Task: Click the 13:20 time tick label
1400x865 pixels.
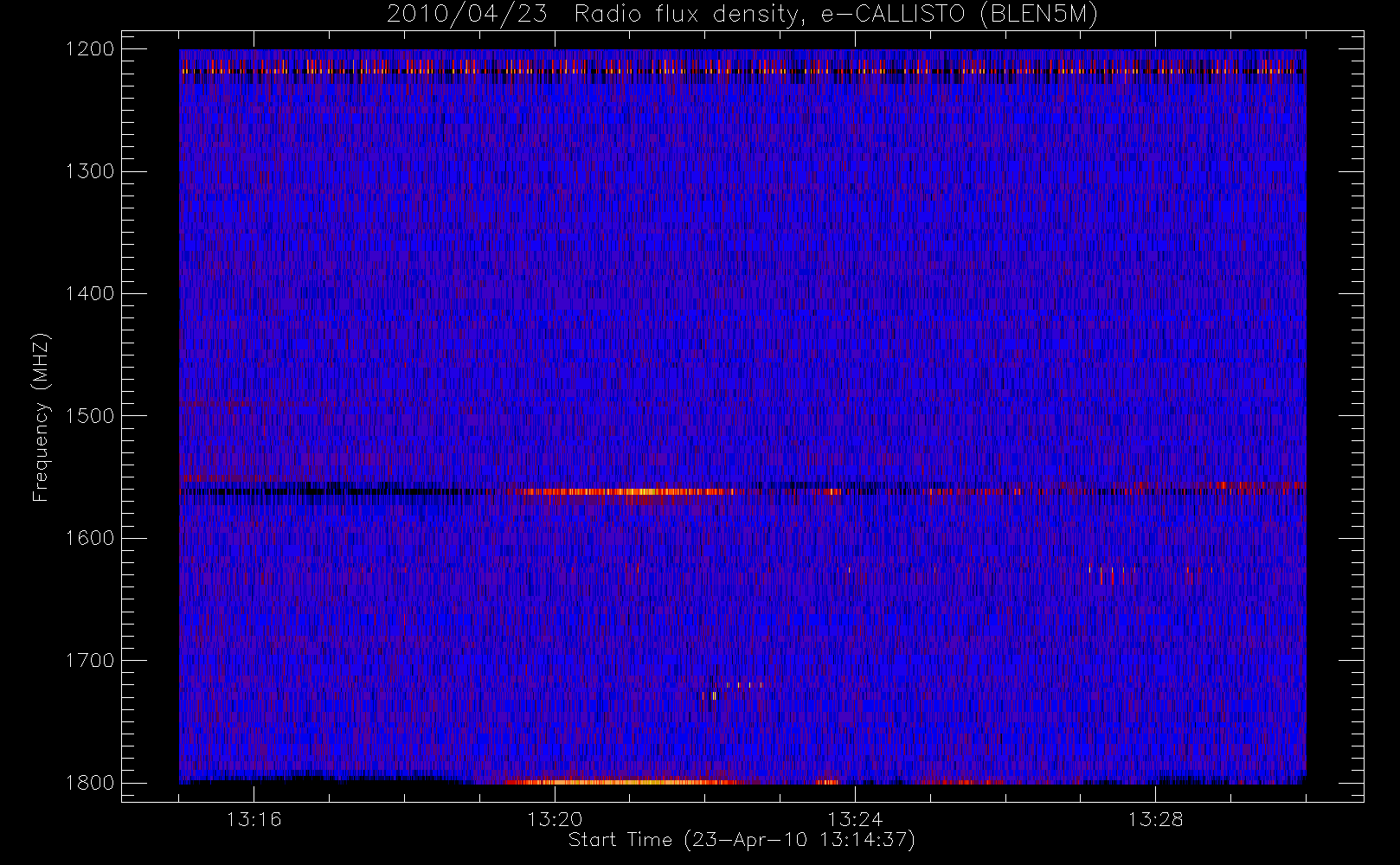Action: pyautogui.click(x=555, y=819)
